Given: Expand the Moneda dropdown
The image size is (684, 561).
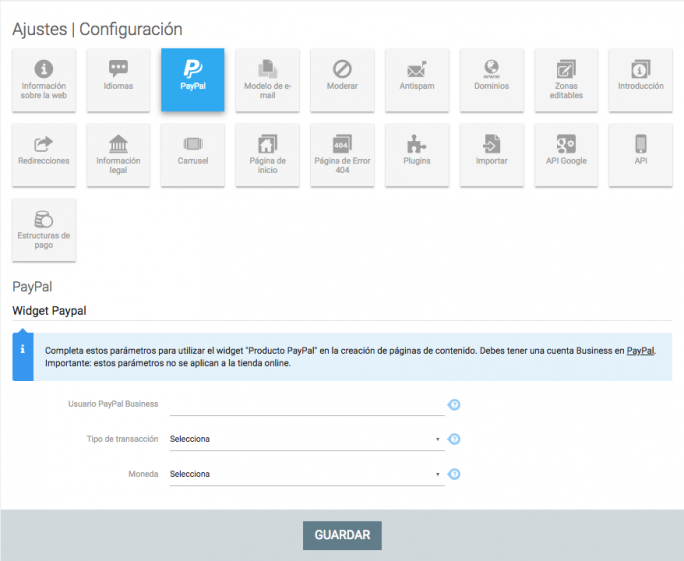Looking at the screenshot, I should 307,474.
